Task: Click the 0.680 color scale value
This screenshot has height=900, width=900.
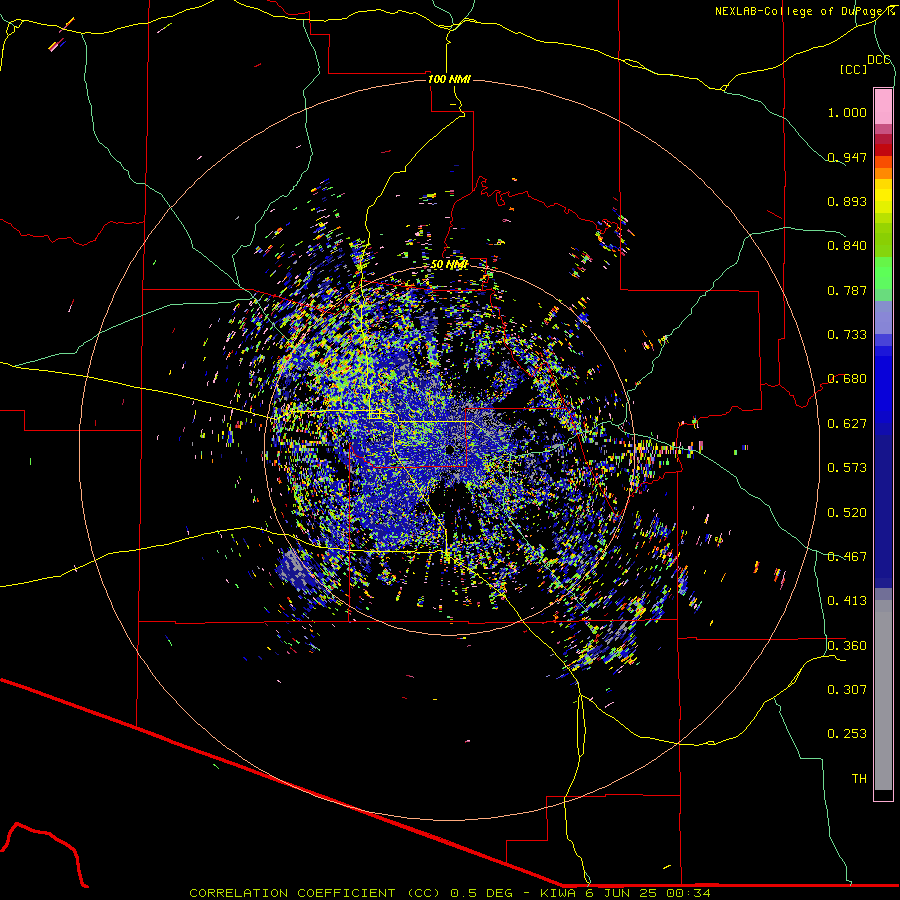Action: coord(847,379)
